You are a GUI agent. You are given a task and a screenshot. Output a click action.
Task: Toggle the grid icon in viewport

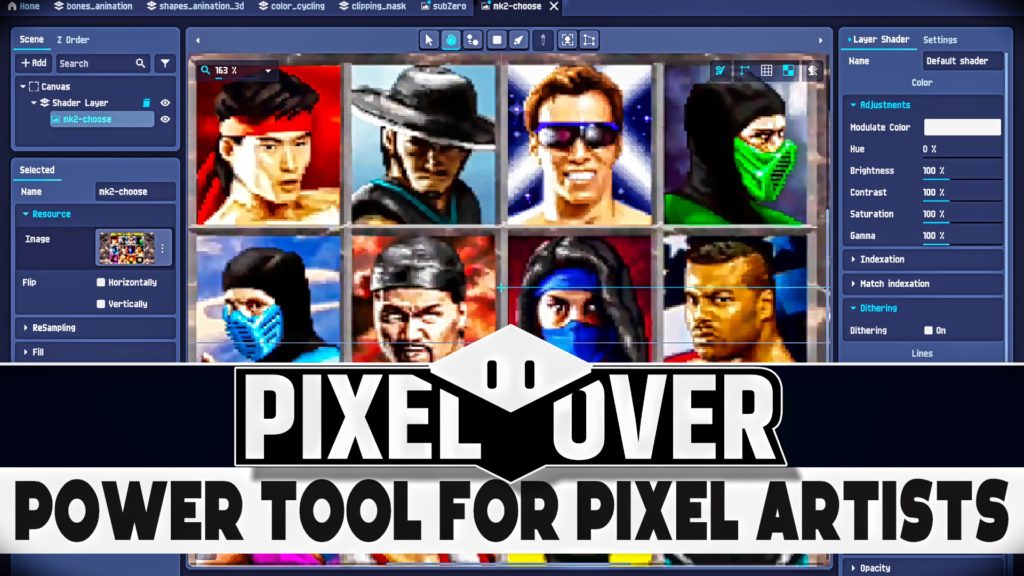[x=767, y=71]
